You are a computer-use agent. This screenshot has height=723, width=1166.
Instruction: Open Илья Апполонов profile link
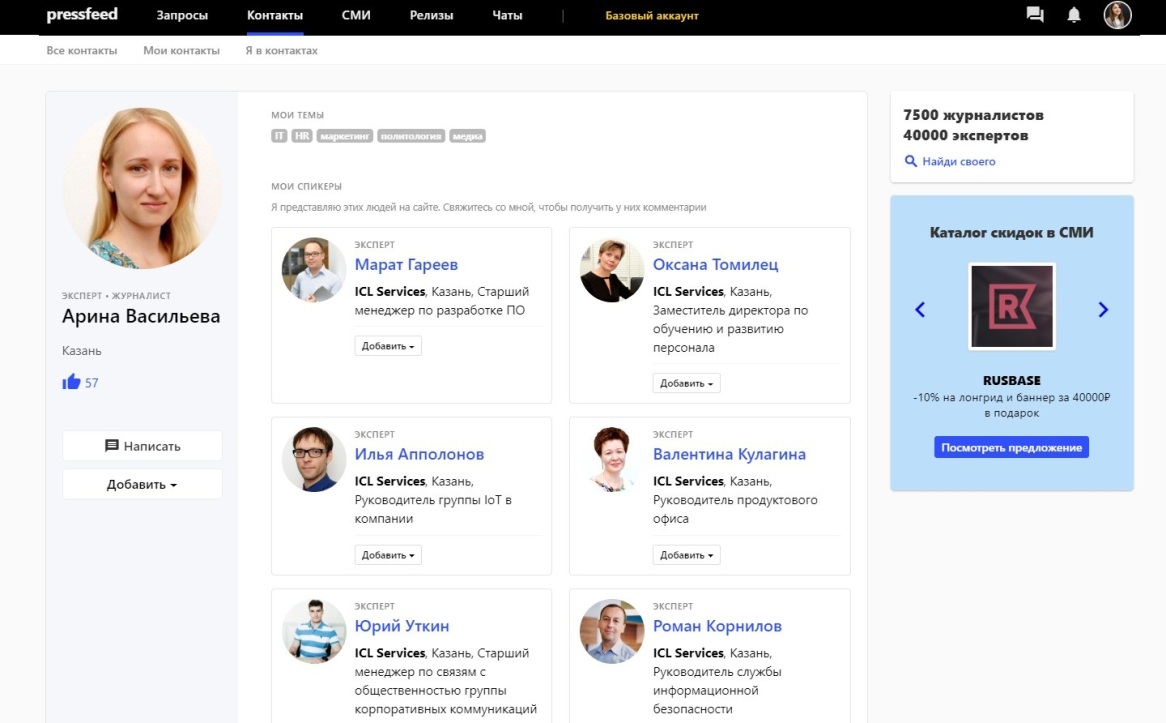[x=419, y=454]
